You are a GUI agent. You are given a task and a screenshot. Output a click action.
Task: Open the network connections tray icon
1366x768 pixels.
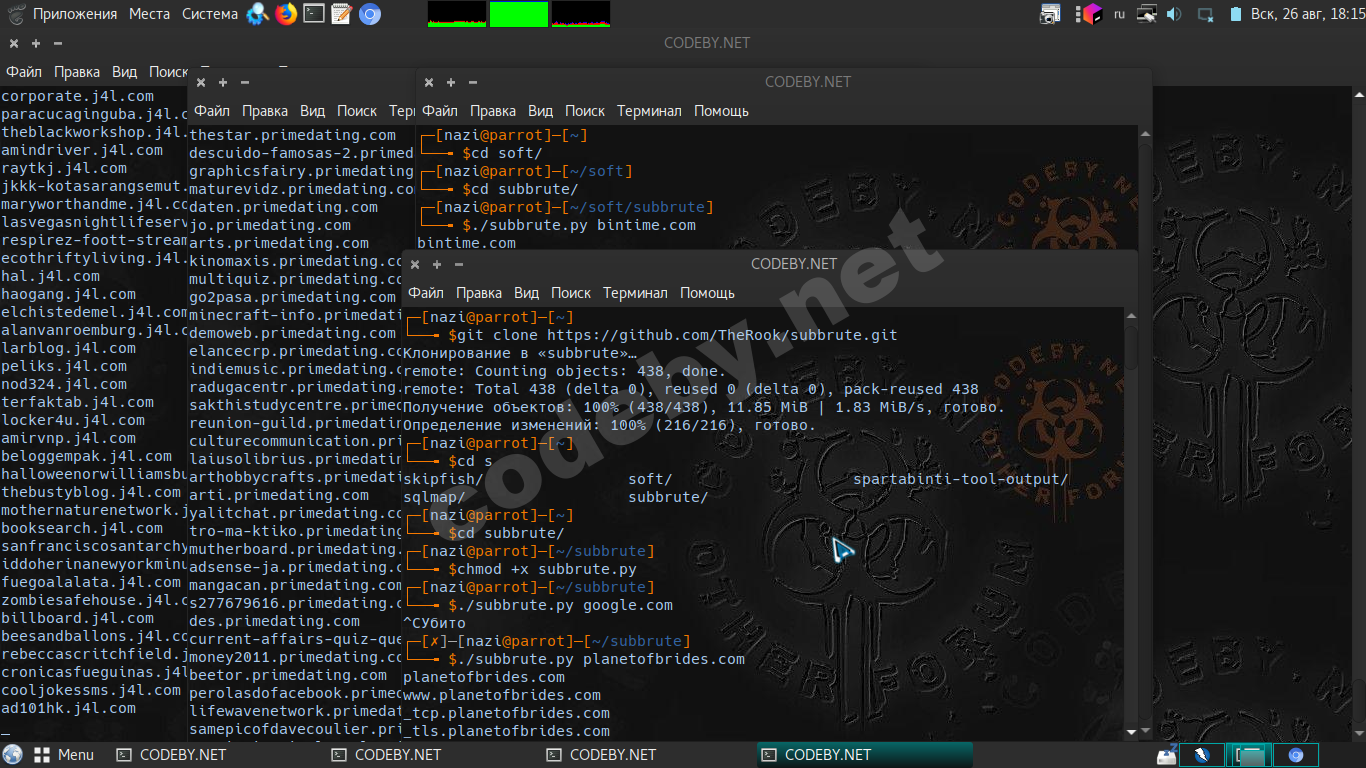[1147, 14]
